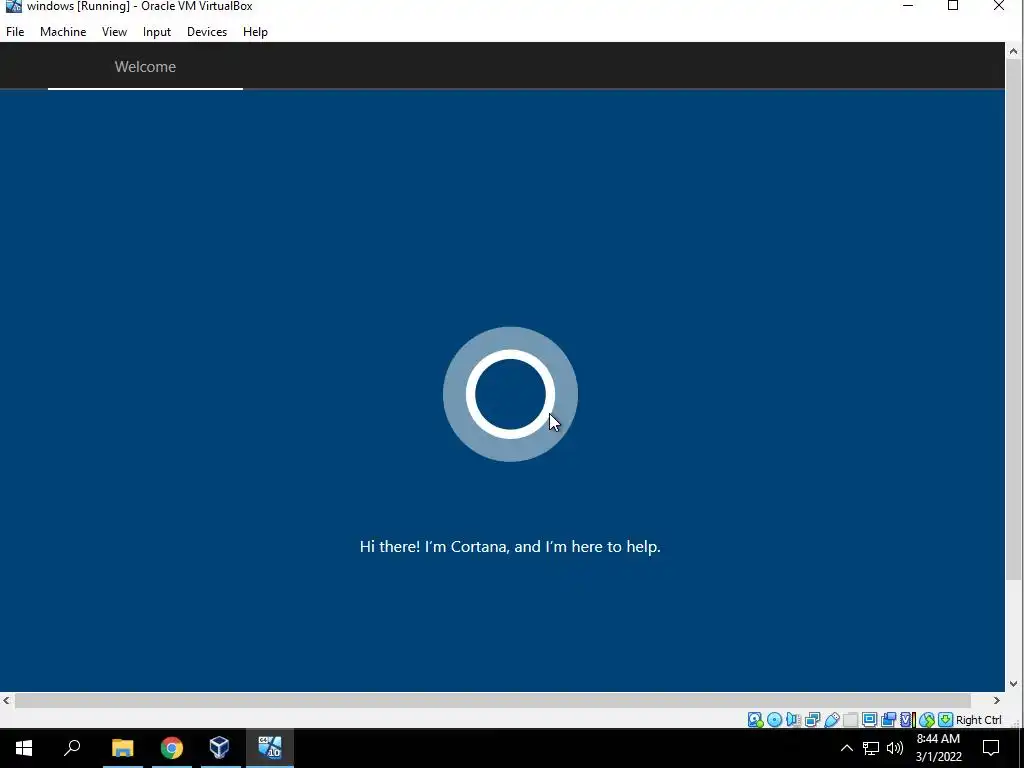1024x768 pixels.
Task: Select the running Windows VM taskbar icon
Action: pos(270,748)
